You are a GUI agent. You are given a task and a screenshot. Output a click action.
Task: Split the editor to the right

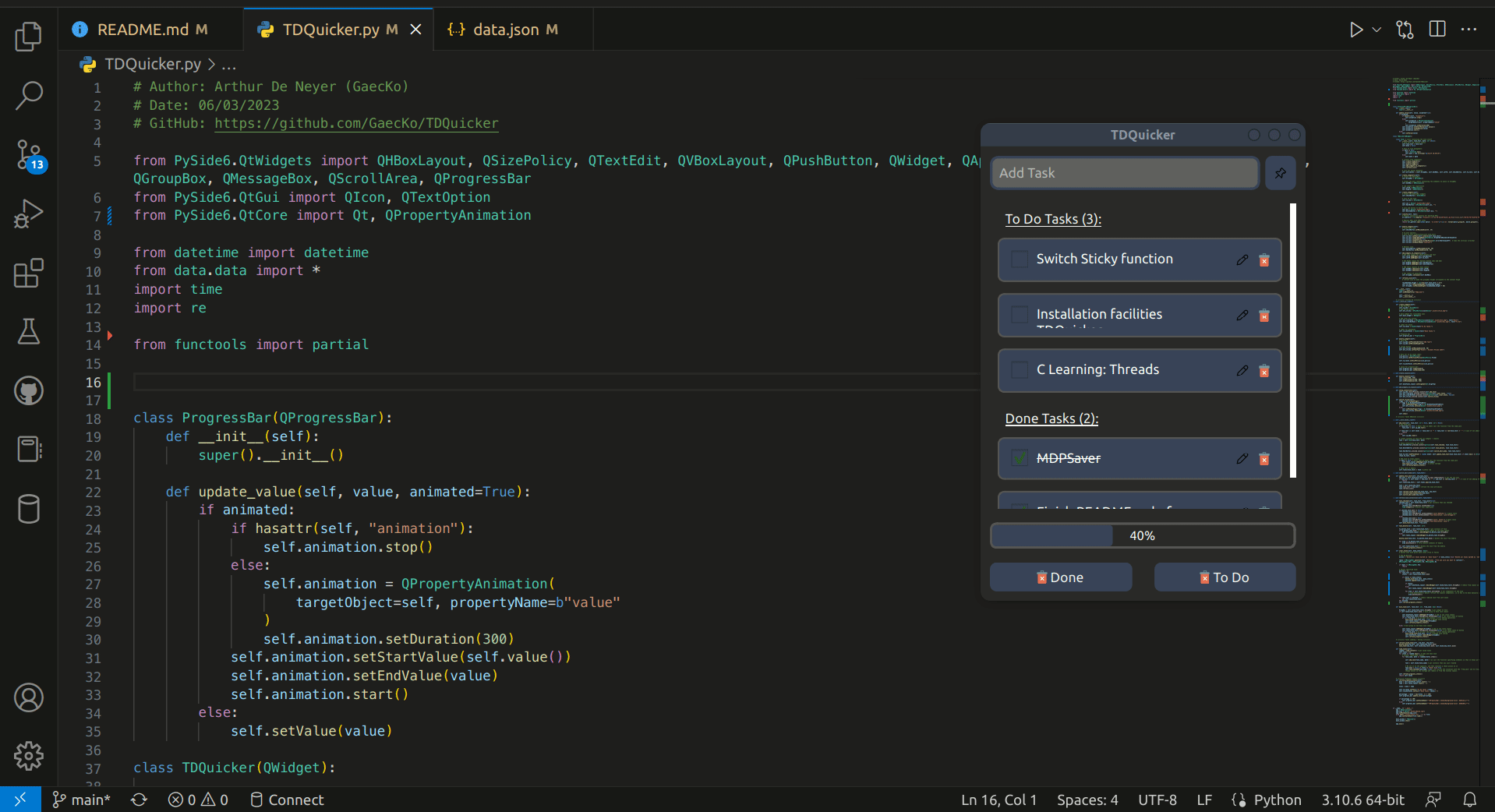(x=1437, y=30)
